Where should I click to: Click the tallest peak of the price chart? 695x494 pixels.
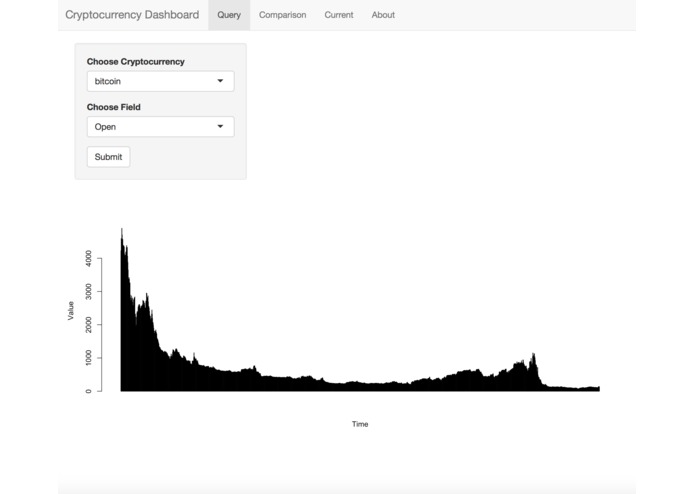(x=122, y=230)
